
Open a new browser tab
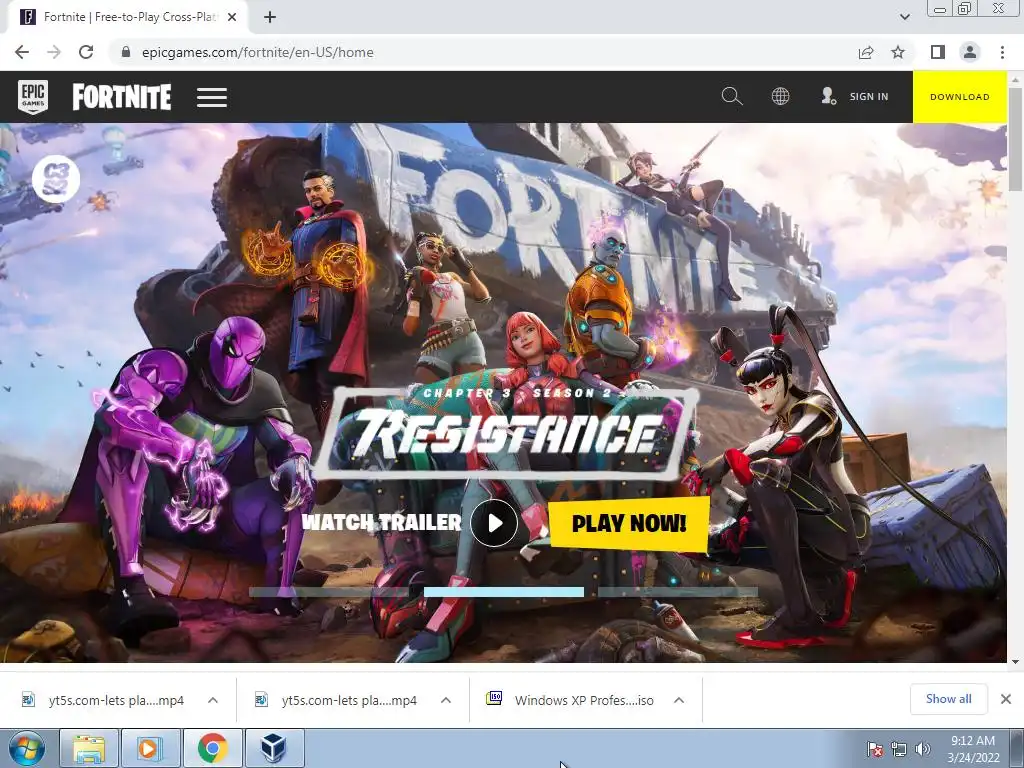[x=270, y=17]
